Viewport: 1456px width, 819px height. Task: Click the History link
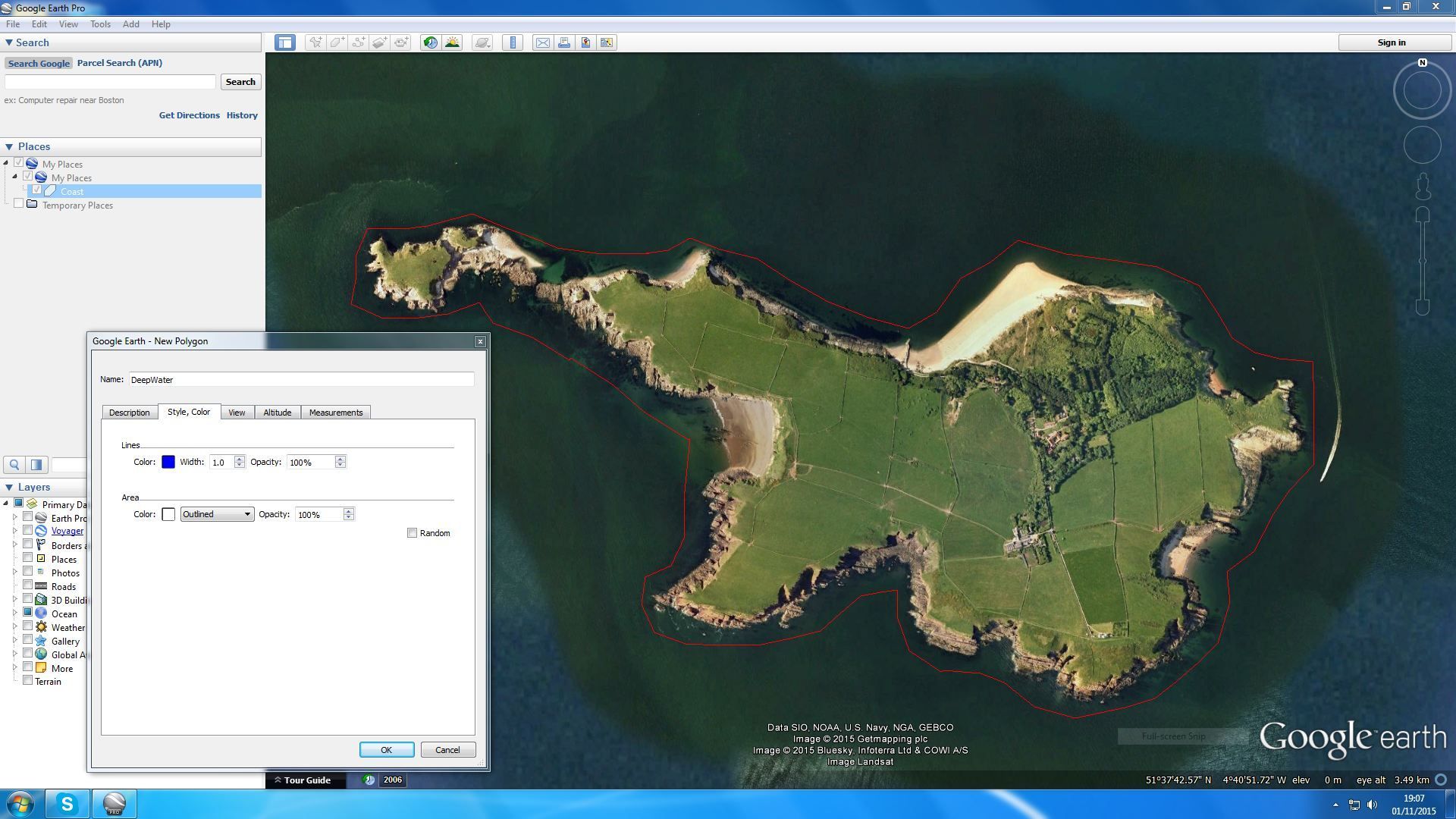[x=242, y=115]
